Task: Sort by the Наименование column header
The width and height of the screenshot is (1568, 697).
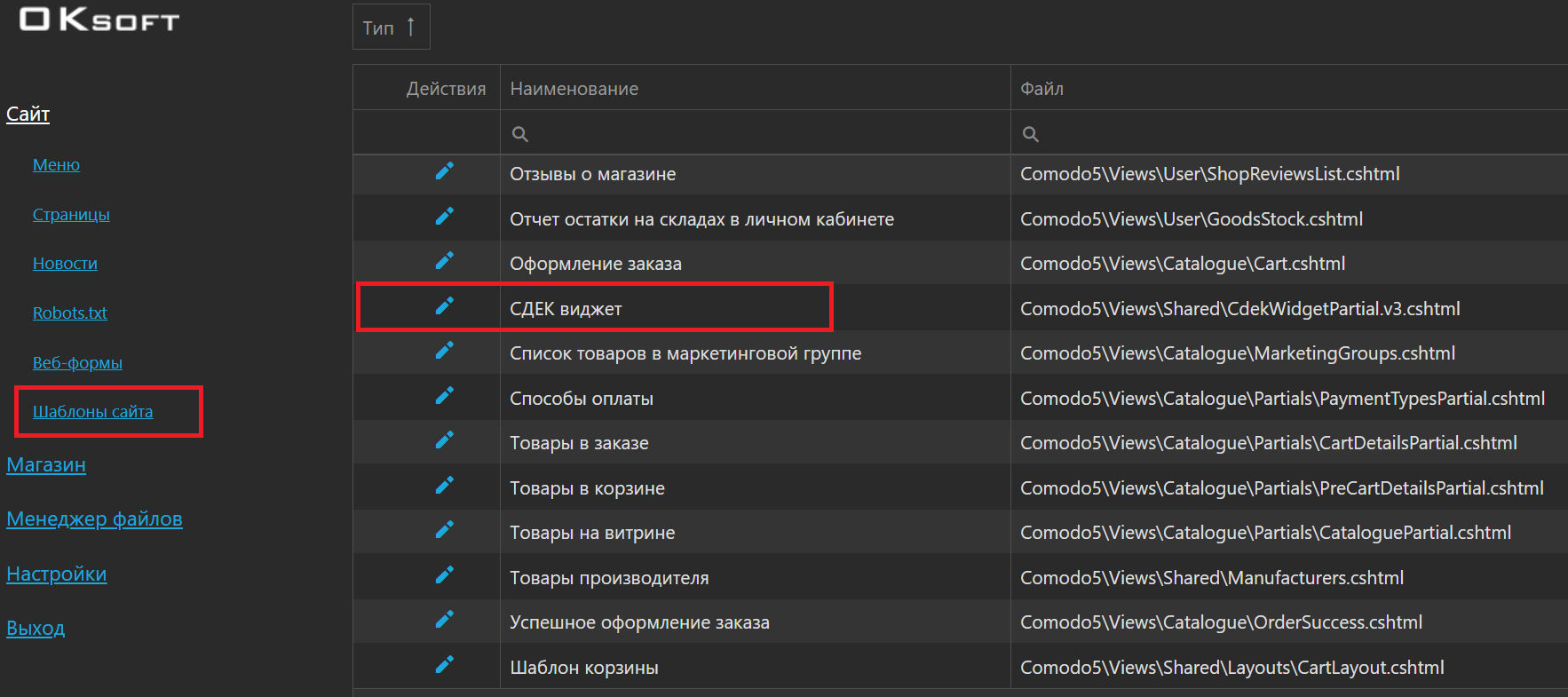Action: click(574, 89)
